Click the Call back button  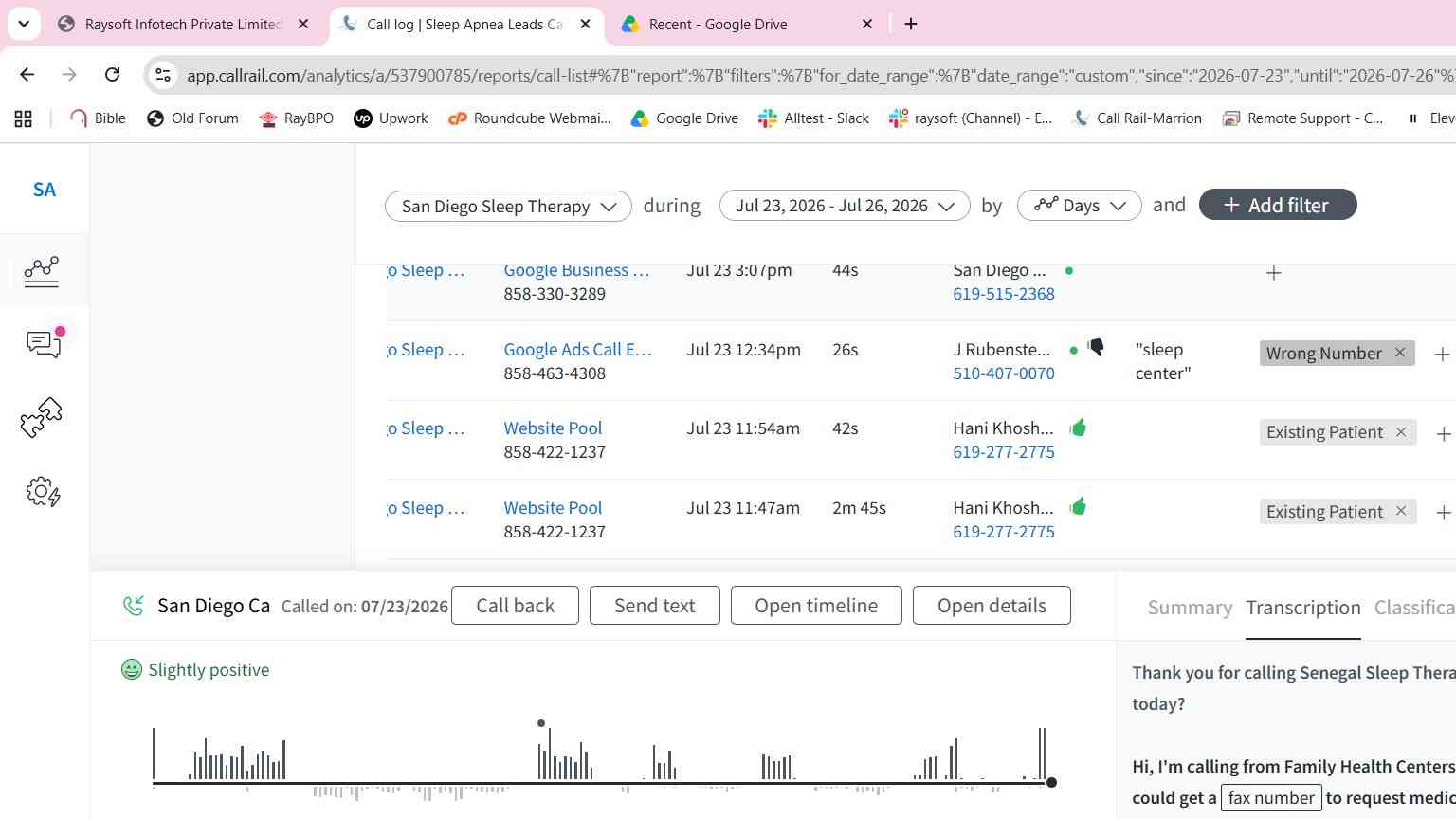coord(515,606)
